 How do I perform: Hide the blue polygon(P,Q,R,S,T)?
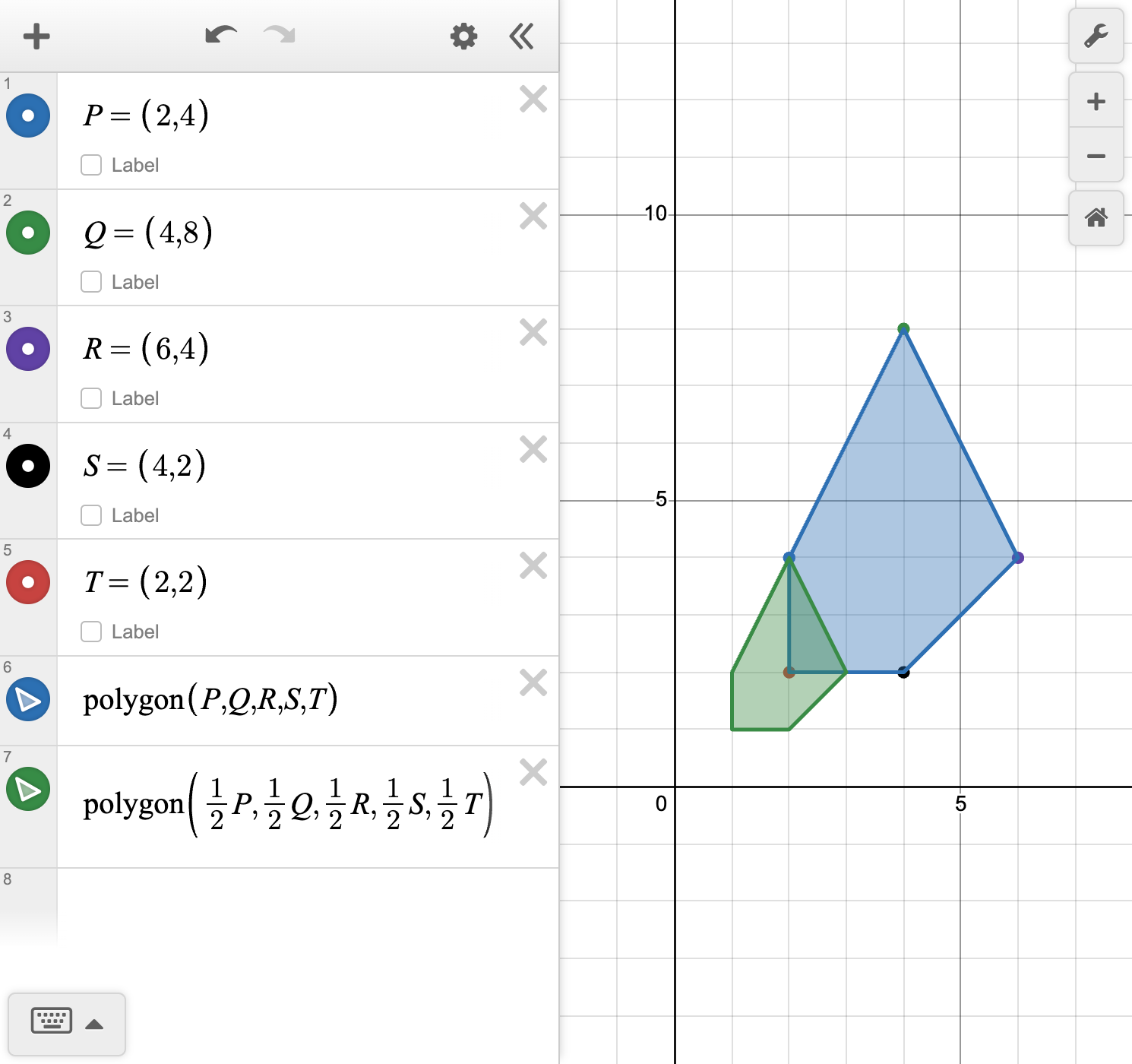[28, 699]
